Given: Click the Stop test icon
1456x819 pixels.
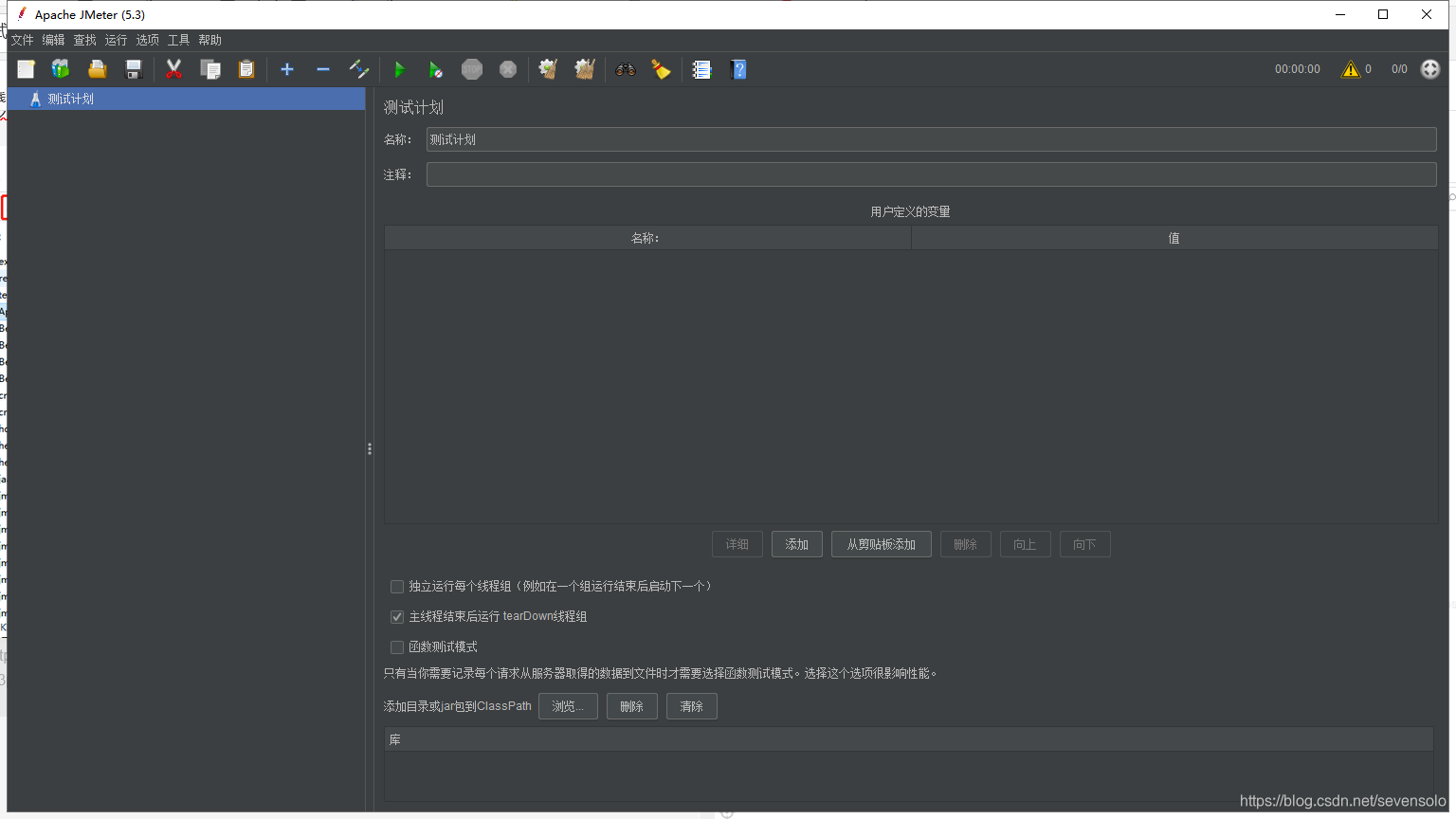Looking at the screenshot, I should coord(472,69).
